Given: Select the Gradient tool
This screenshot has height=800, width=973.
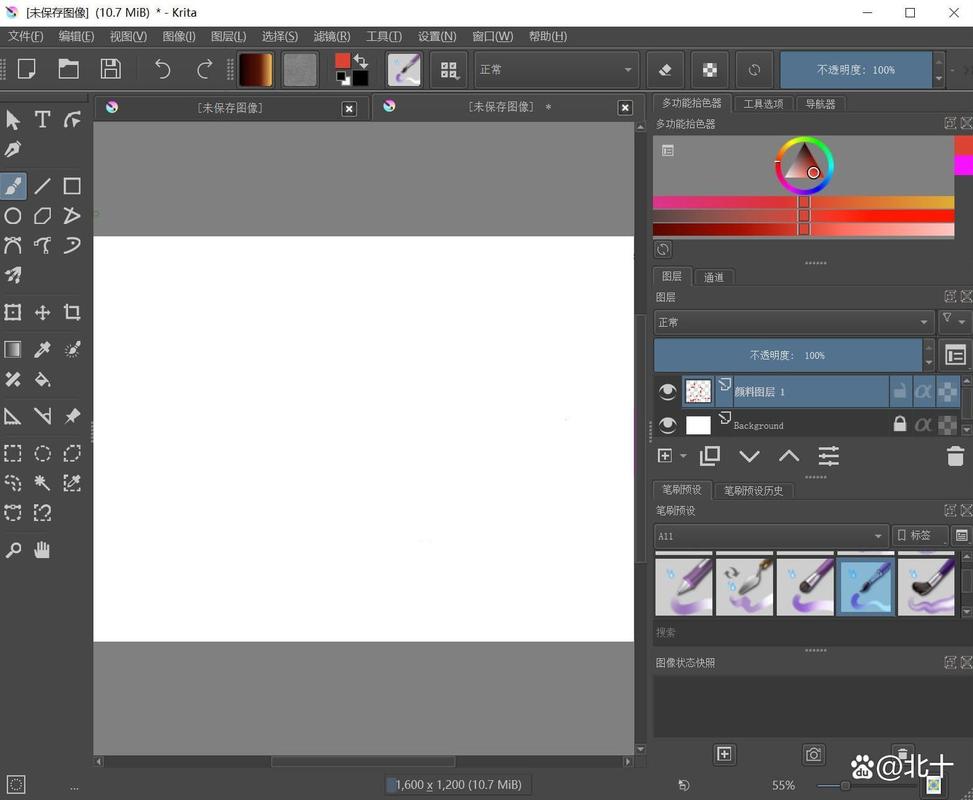Looking at the screenshot, I should tap(13, 349).
